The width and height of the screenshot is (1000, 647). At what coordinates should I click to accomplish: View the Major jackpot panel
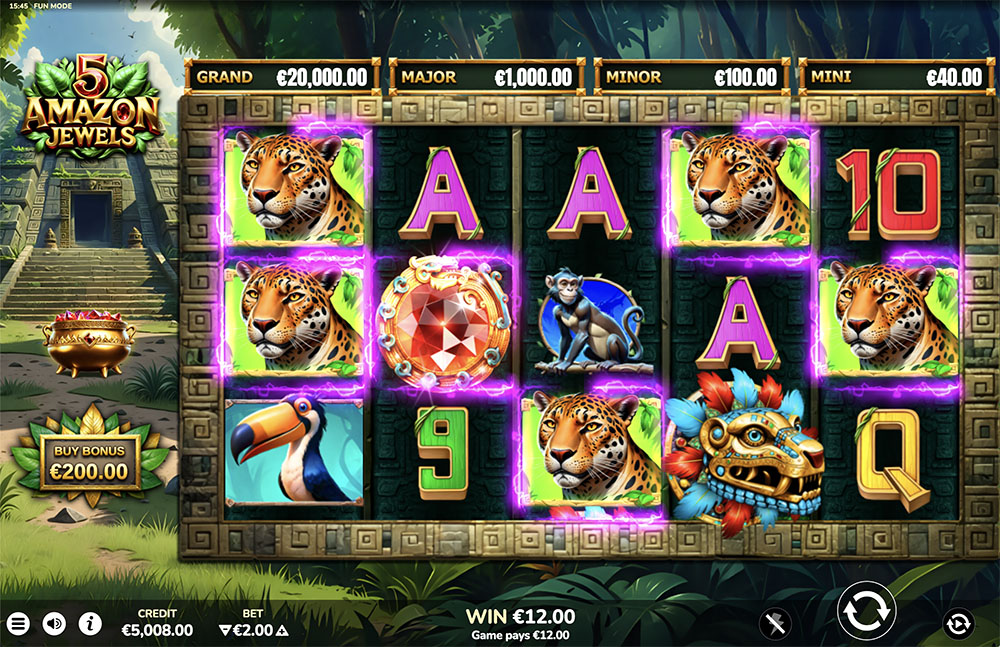point(487,77)
